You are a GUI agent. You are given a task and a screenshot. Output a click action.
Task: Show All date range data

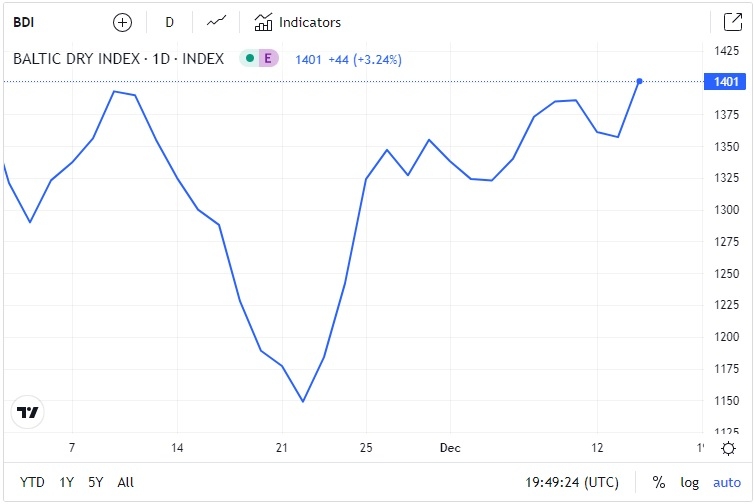click(125, 482)
